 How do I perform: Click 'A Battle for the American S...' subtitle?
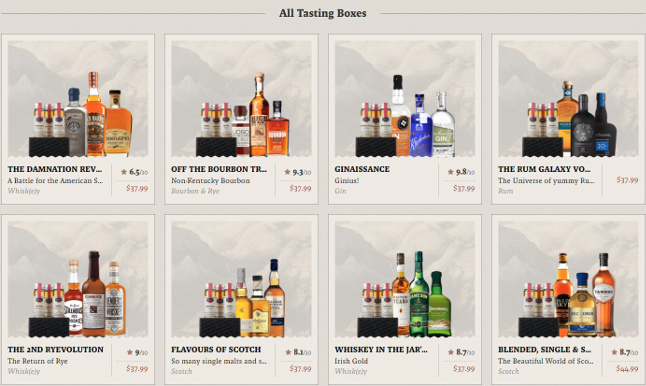click(55, 180)
